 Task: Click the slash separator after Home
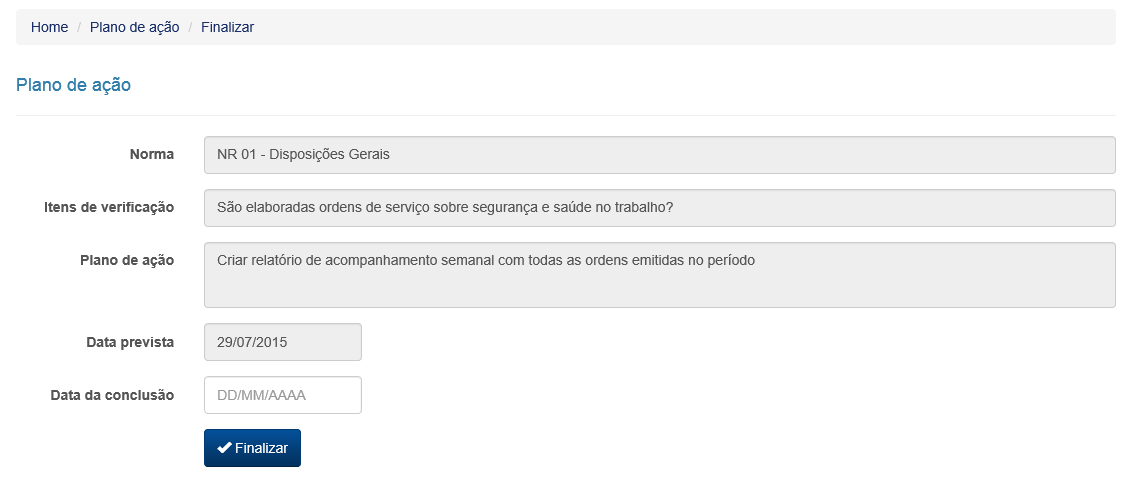pos(79,27)
